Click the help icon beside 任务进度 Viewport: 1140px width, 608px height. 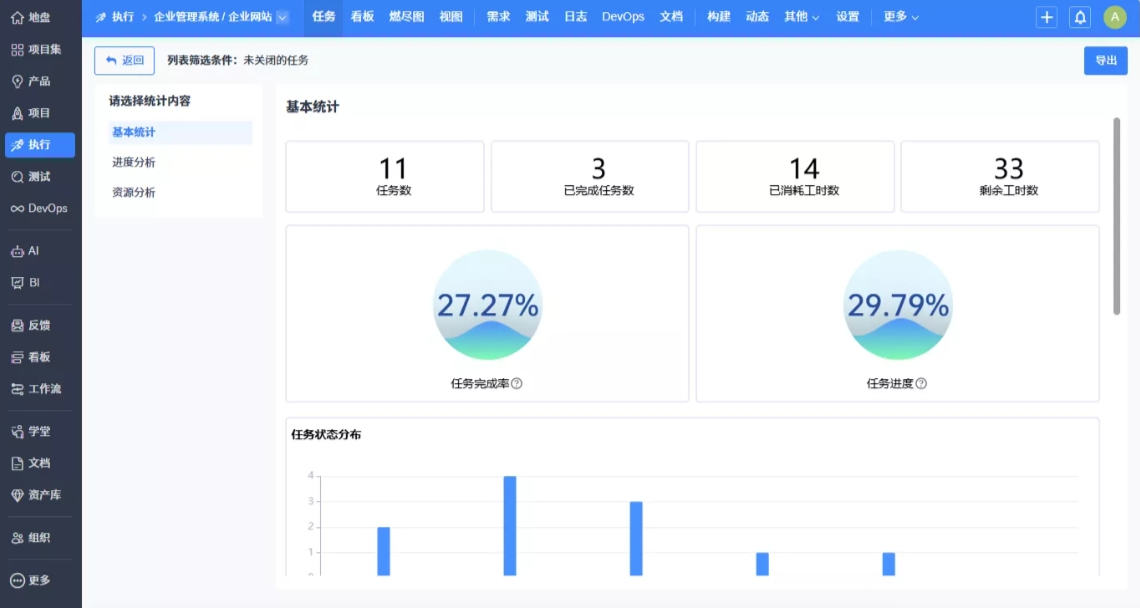tap(921, 383)
